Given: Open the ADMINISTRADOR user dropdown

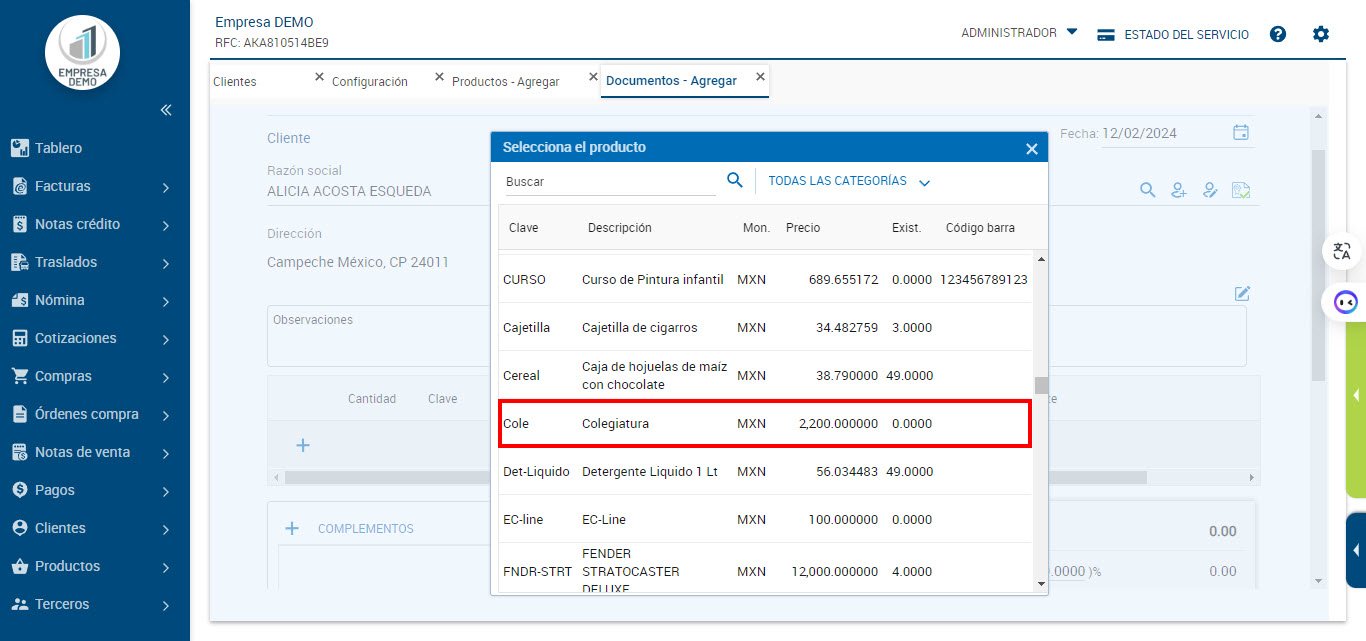Looking at the screenshot, I should coord(1019,33).
